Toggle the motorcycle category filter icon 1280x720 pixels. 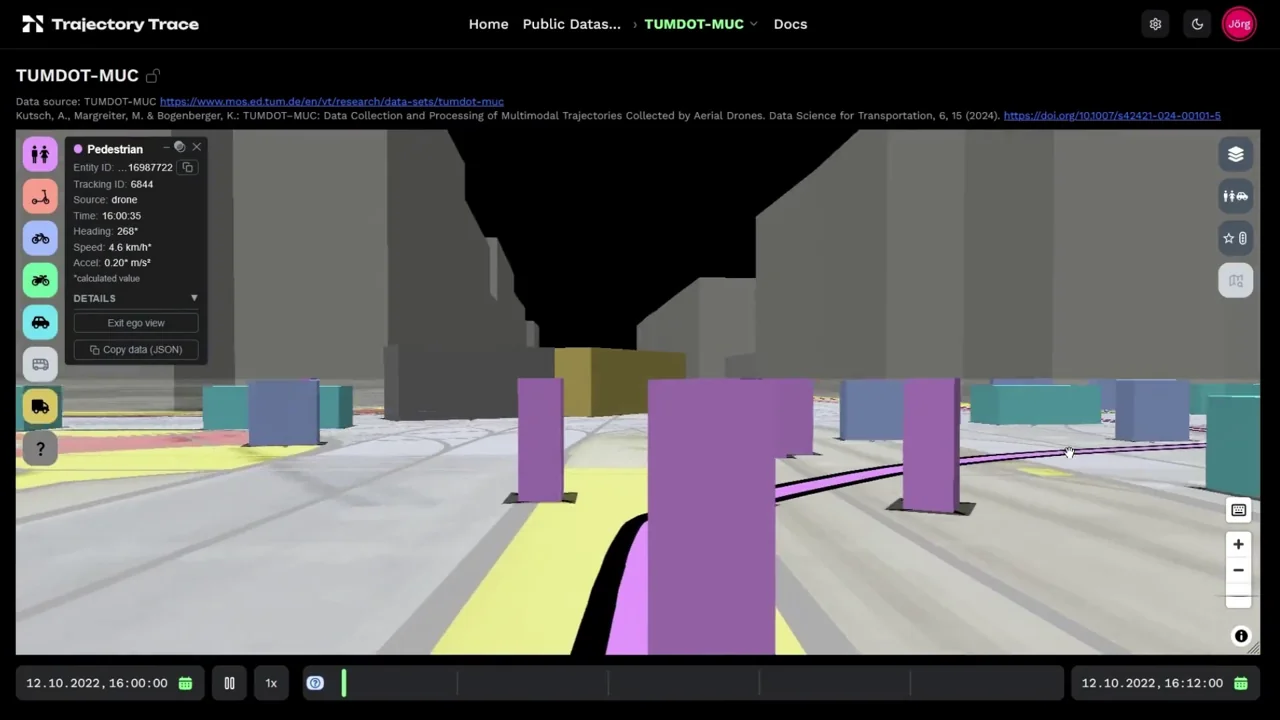(40, 280)
